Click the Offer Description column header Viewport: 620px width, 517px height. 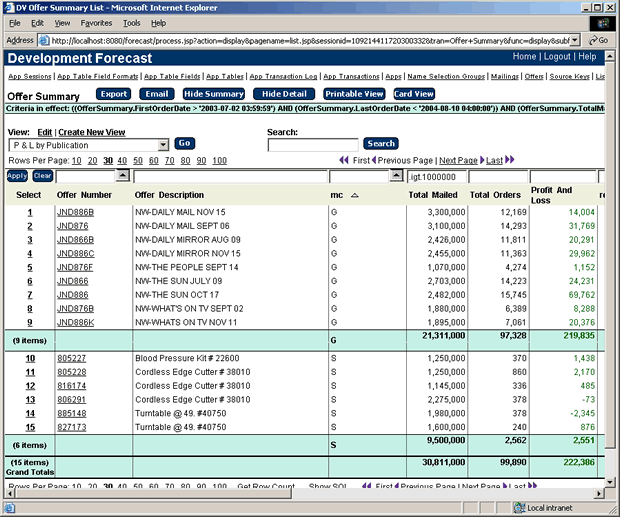click(169, 195)
